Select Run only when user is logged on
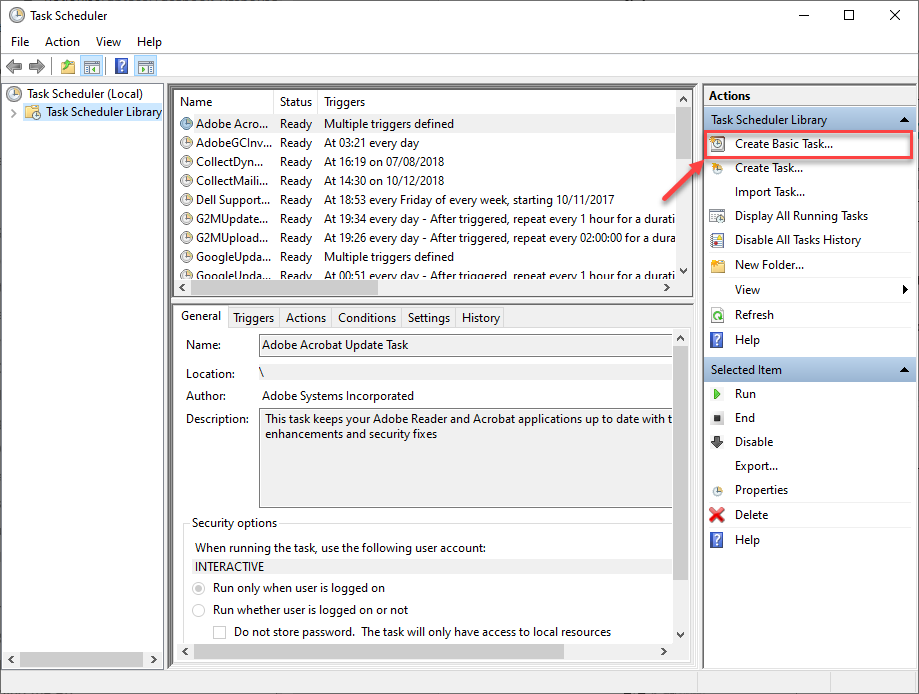The width and height of the screenshot is (919, 694). click(x=199, y=588)
